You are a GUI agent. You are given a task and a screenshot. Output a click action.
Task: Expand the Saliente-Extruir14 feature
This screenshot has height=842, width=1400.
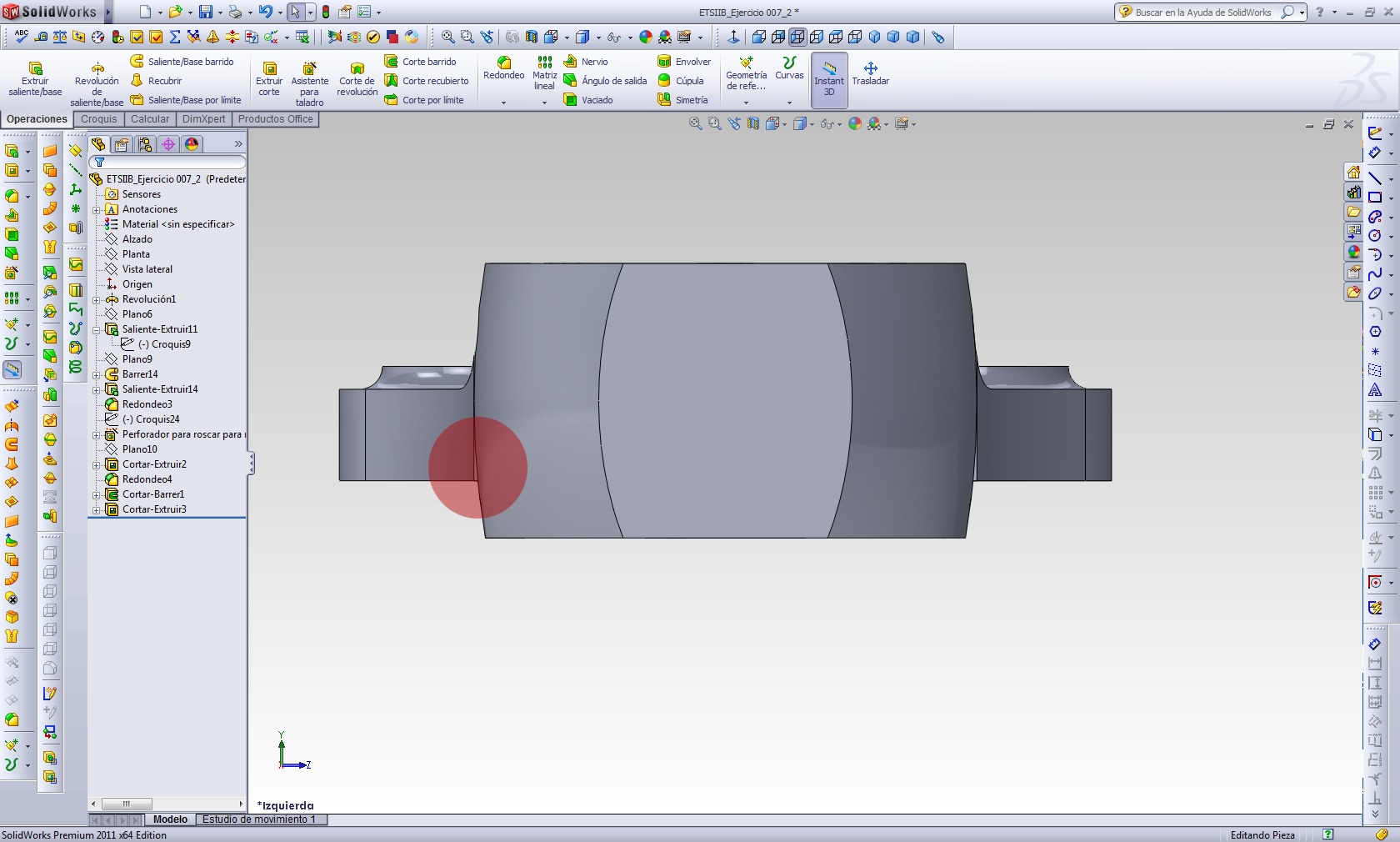[97, 390]
